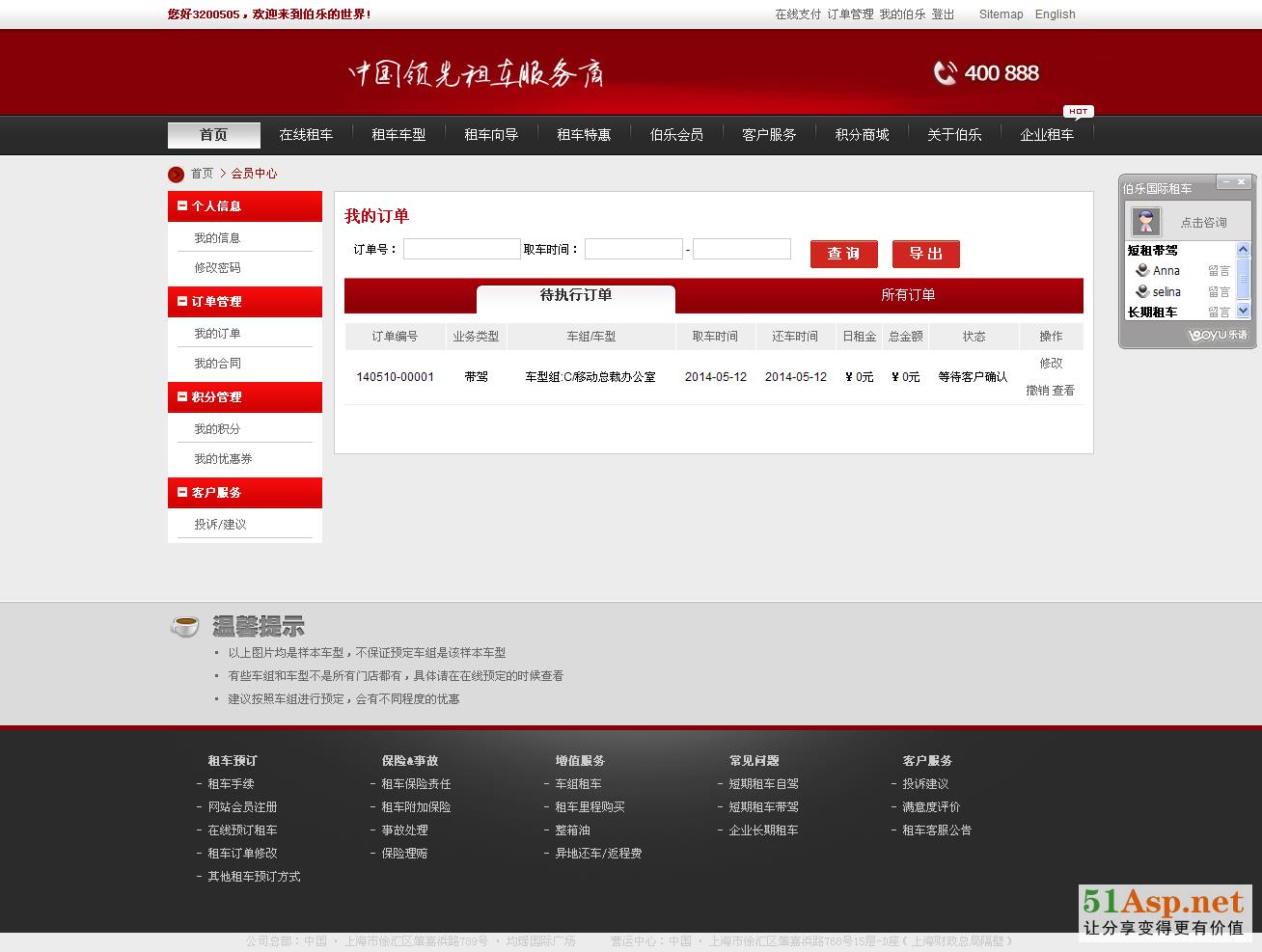Click the 订单号 input field
The width and height of the screenshot is (1262, 952).
pos(461,250)
